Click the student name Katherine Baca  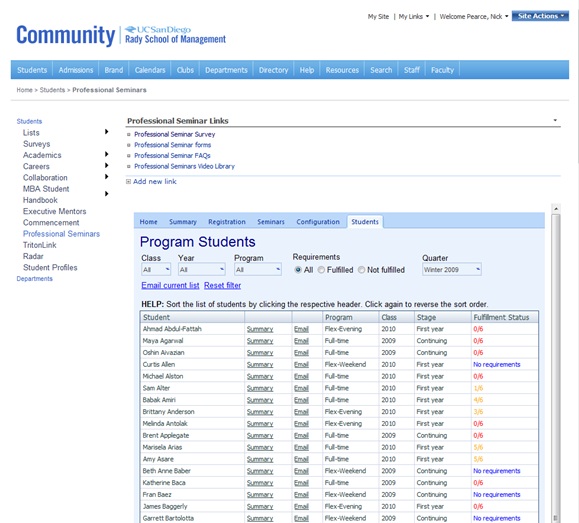pyautogui.click(x=164, y=483)
